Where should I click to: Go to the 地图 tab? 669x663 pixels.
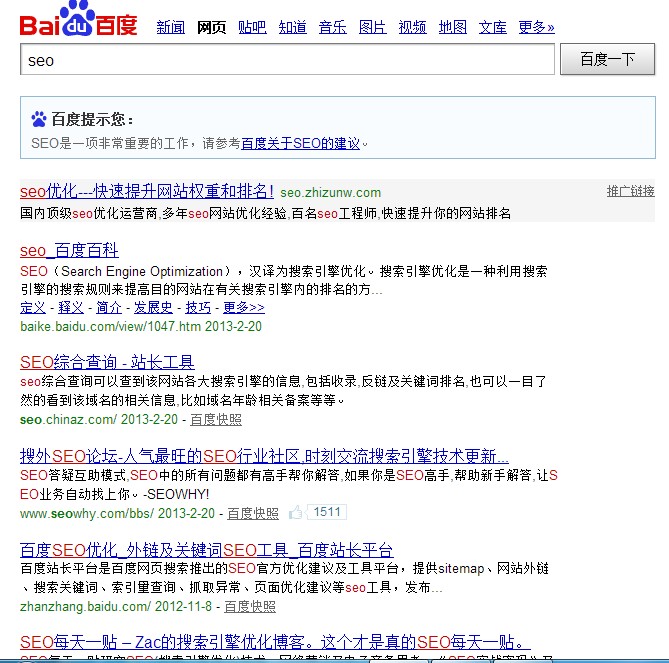tap(452, 27)
